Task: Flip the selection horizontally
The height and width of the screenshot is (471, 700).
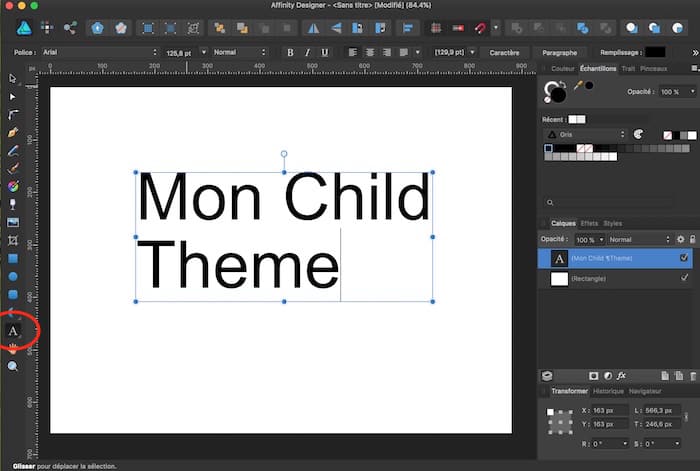Action: click(313, 28)
